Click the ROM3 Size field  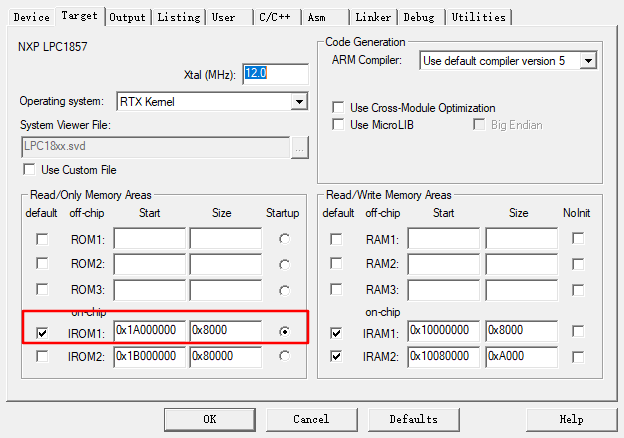pyautogui.click(x=226, y=290)
